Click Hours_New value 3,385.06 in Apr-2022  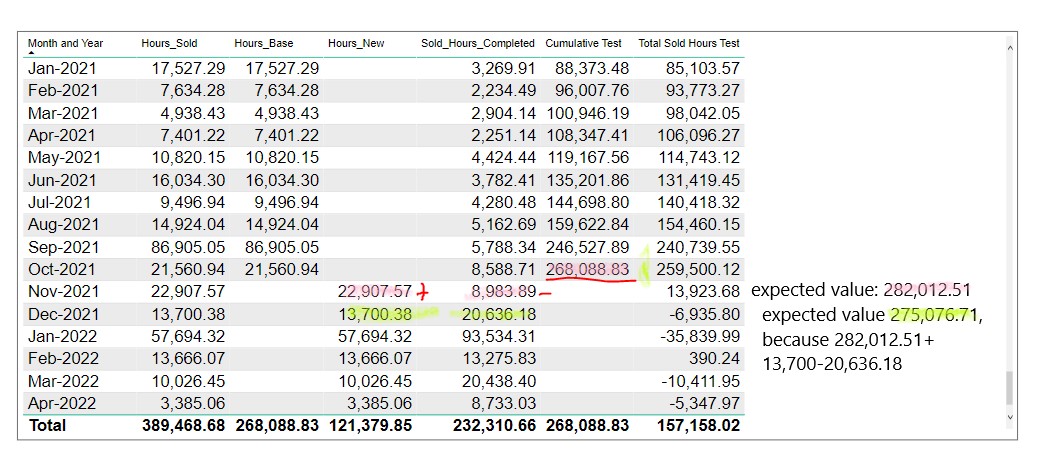379,404
